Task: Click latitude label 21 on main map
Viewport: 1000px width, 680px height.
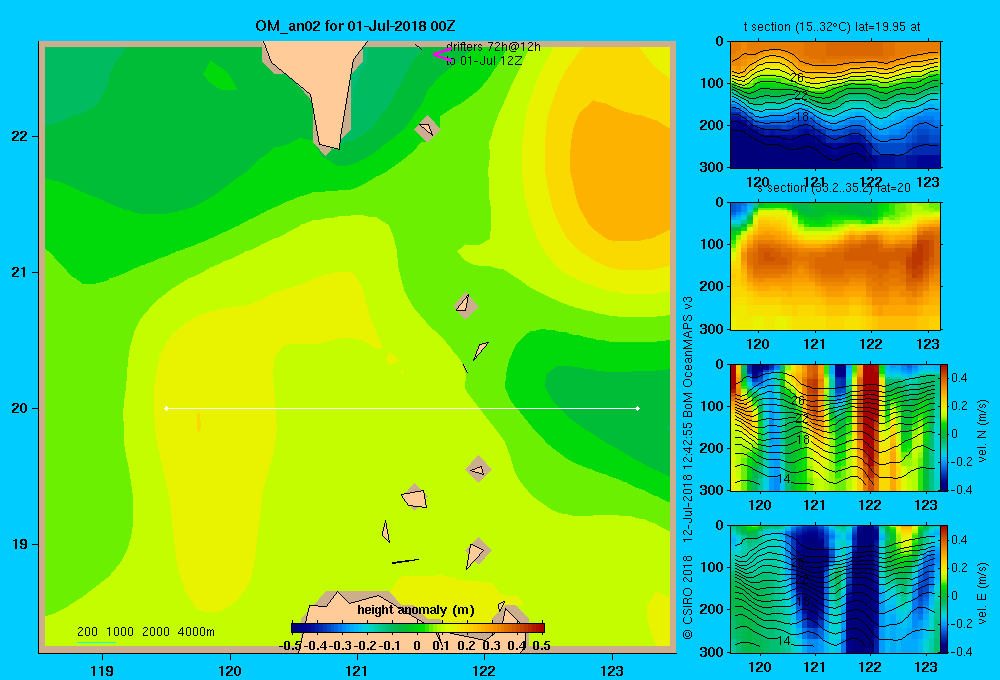Action: click(x=20, y=272)
